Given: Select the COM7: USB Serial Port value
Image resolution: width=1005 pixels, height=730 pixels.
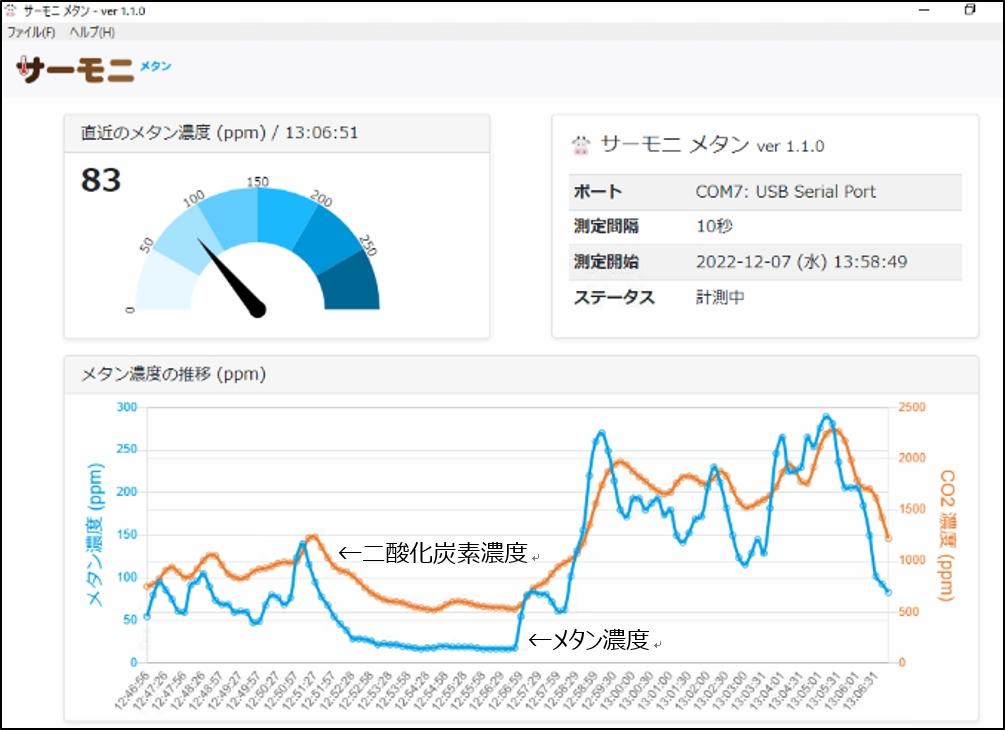Looking at the screenshot, I should tap(785, 192).
